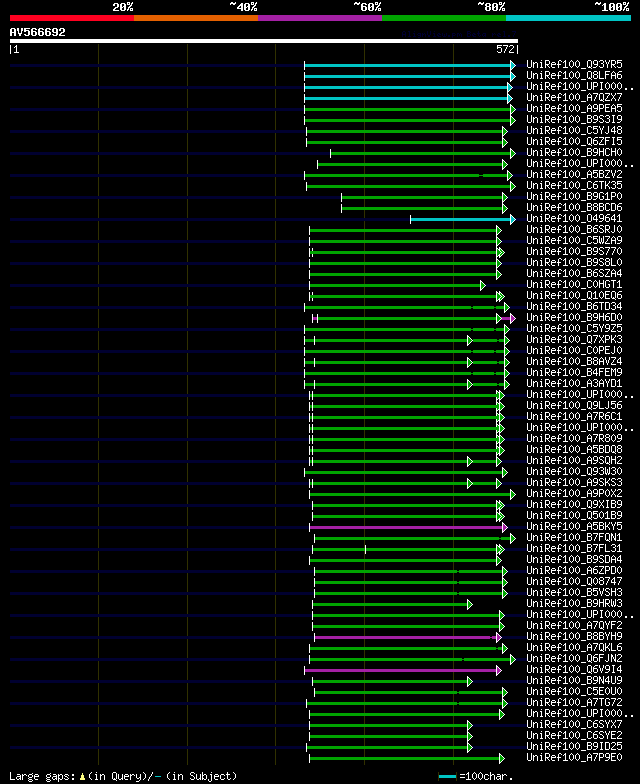
Task: Click the purple alignment bar for A5BKY5
Action: [x=408, y=528]
